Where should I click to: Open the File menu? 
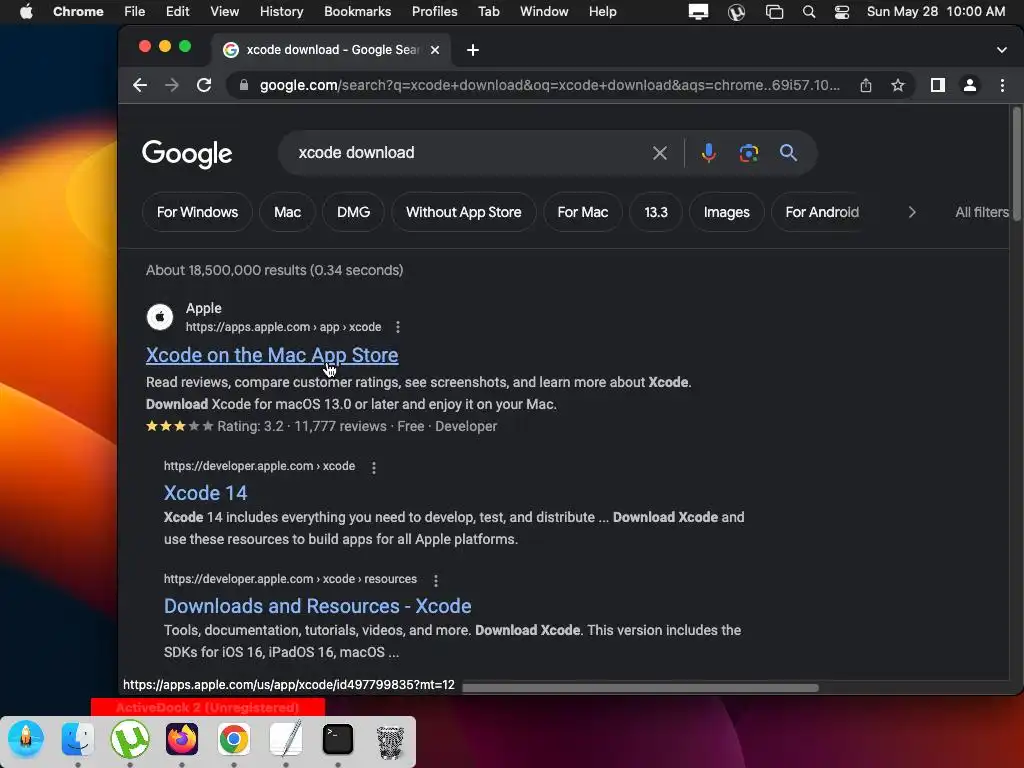[x=135, y=12]
